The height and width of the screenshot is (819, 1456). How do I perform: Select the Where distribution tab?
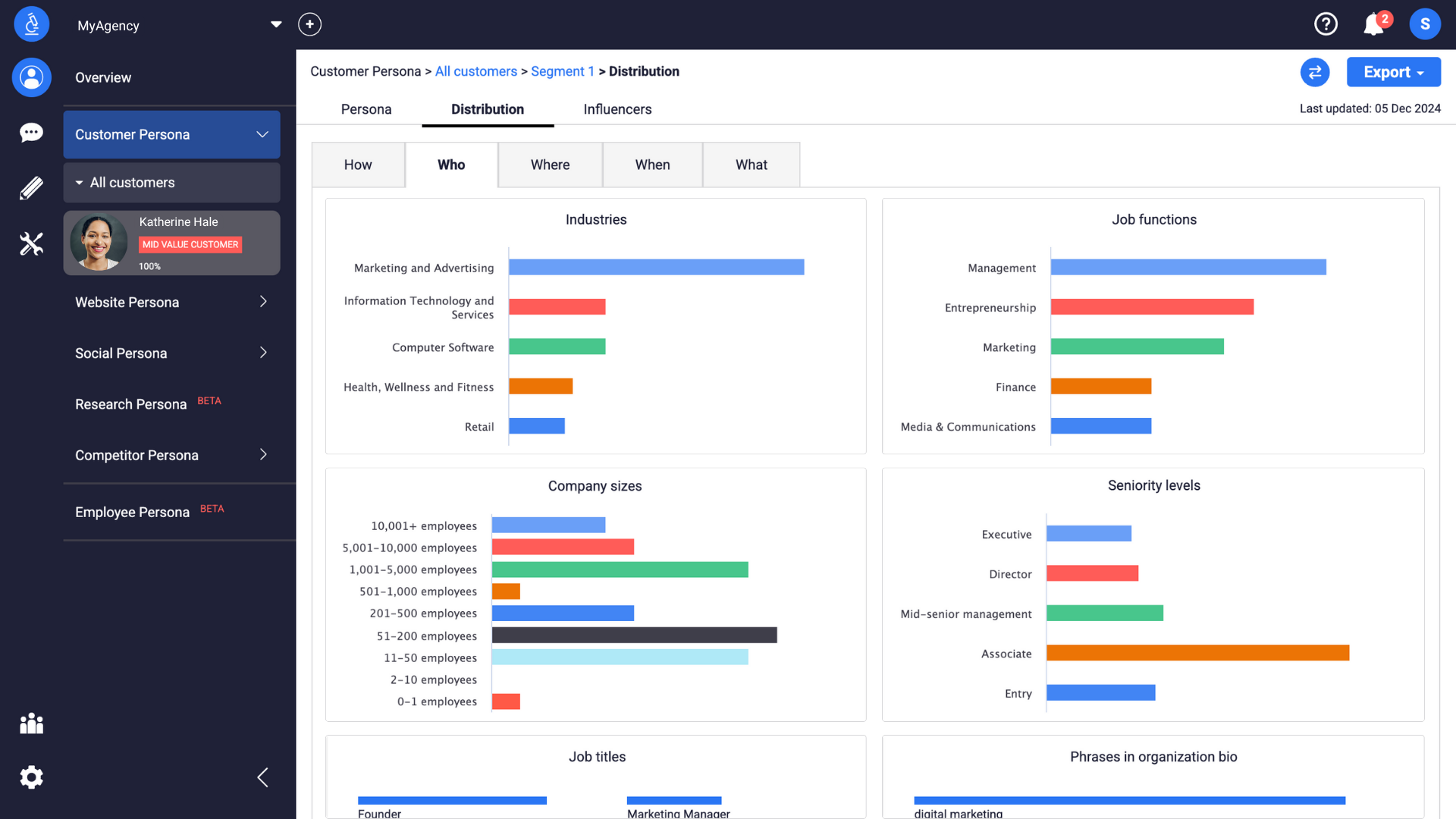click(x=550, y=165)
